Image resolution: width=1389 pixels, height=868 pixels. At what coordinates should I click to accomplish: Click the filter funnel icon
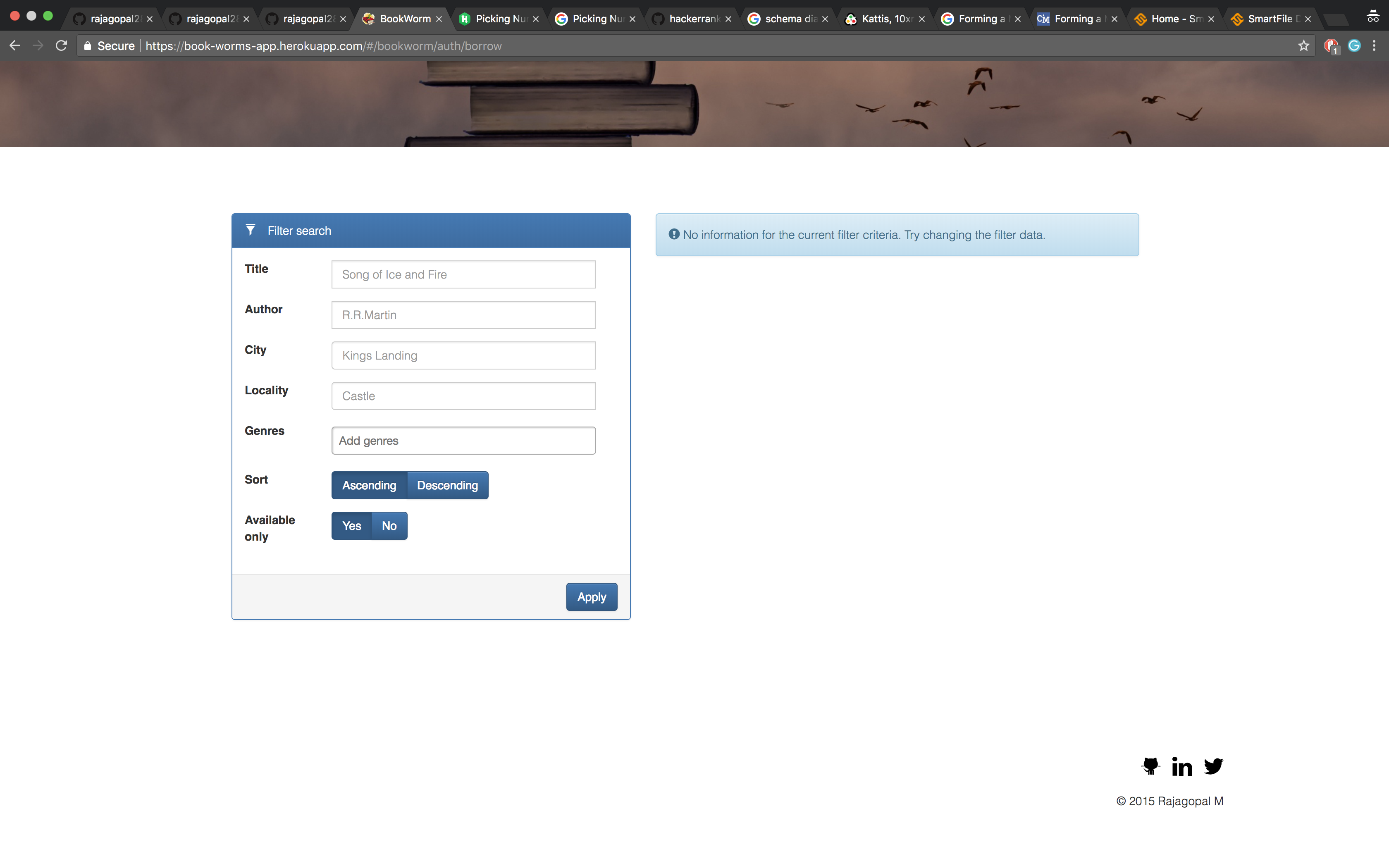[x=250, y=230]
